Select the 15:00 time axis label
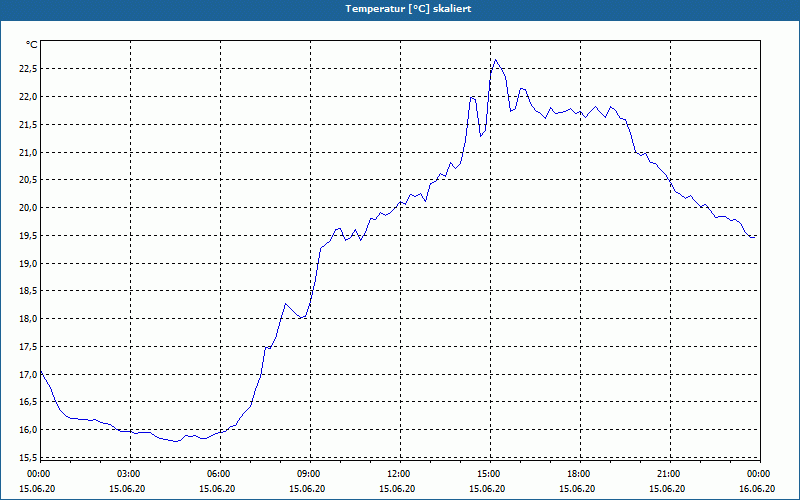The image size is (800, 500). click(x=490, y=474)
